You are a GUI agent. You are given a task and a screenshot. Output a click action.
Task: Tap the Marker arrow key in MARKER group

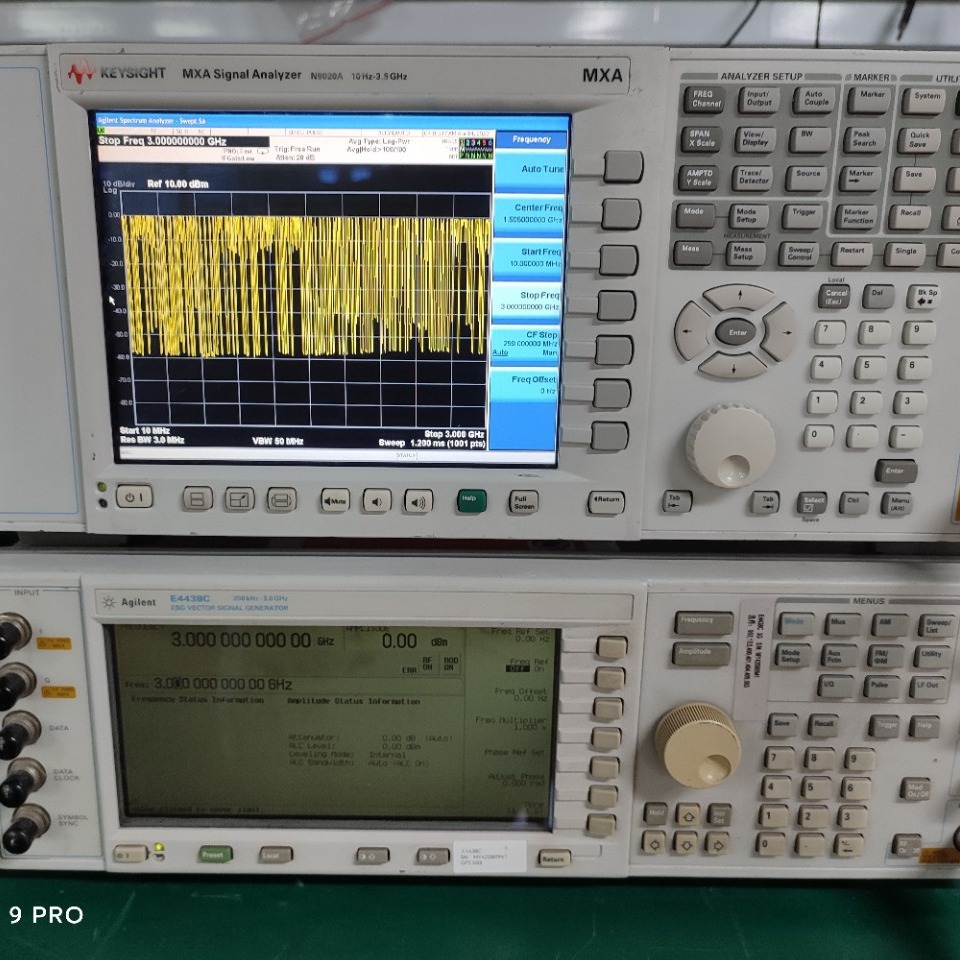(x=860, y=178)
